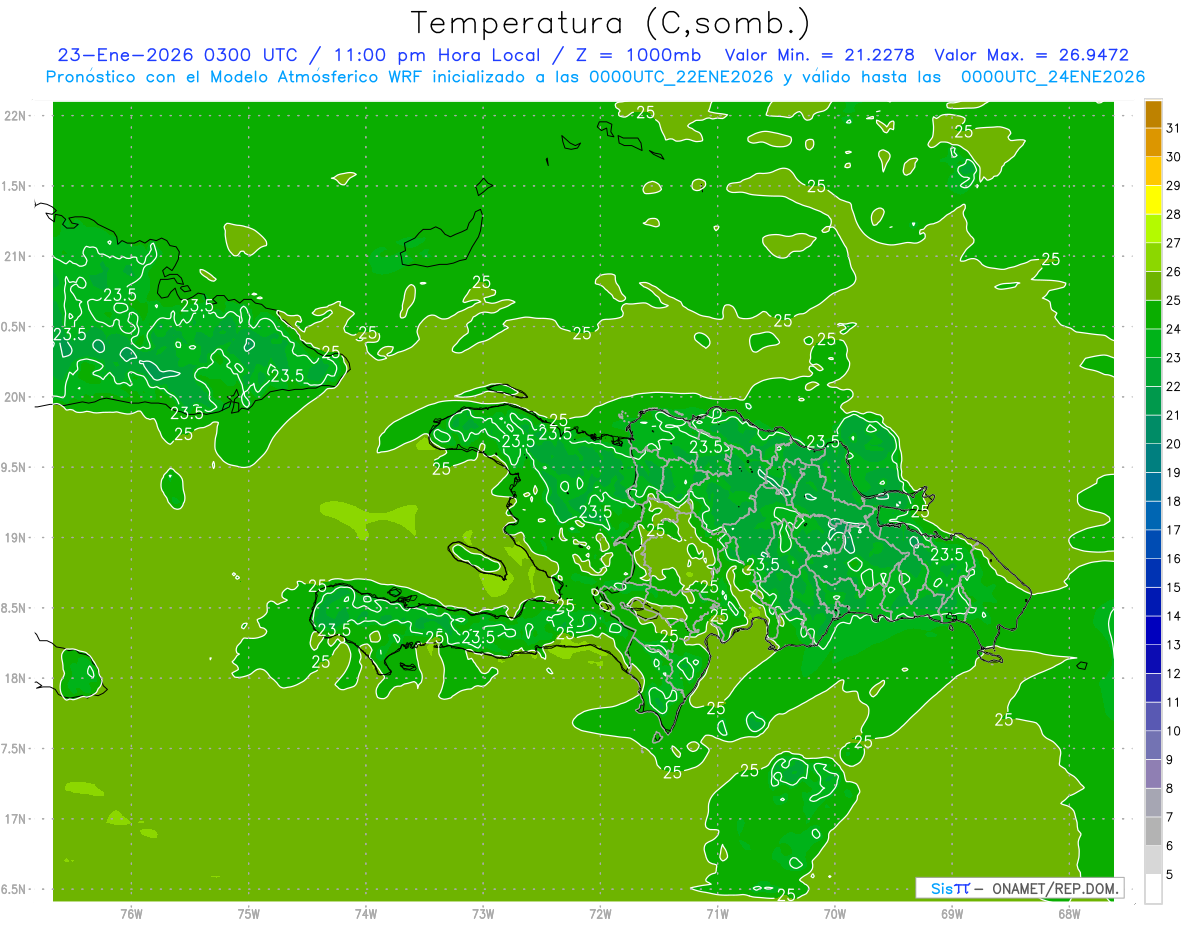Click the 74W longitude axis label
Screen dimensions: 1200x927
[x=366, y=913]
